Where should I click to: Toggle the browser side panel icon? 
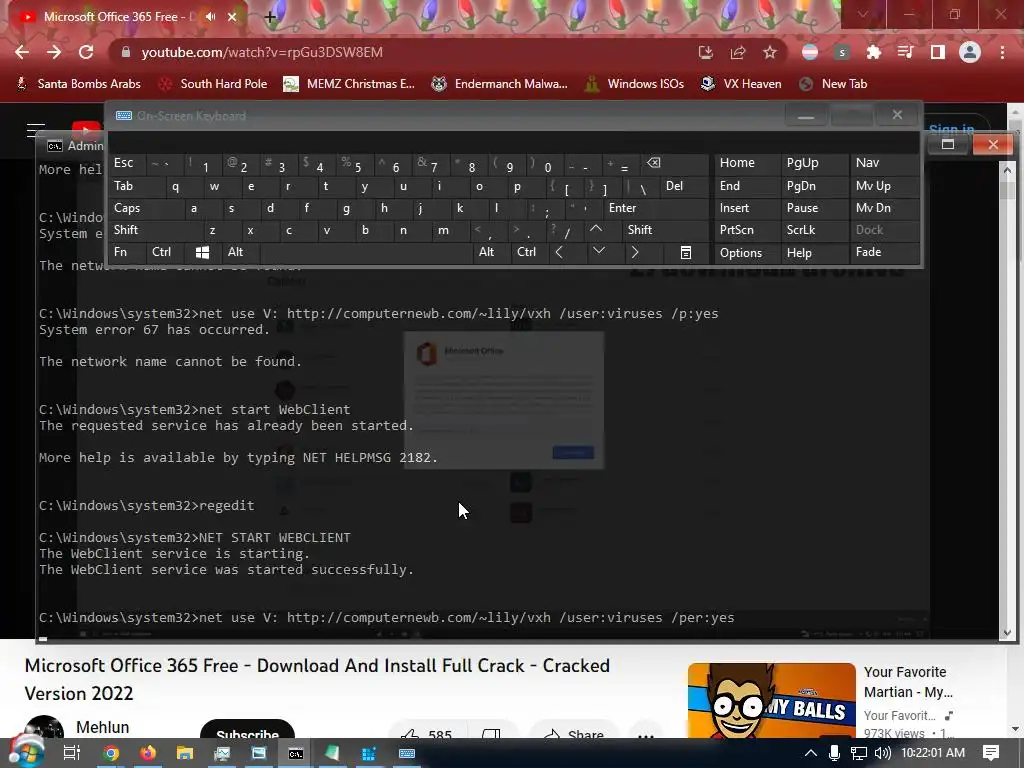point(938,52)
